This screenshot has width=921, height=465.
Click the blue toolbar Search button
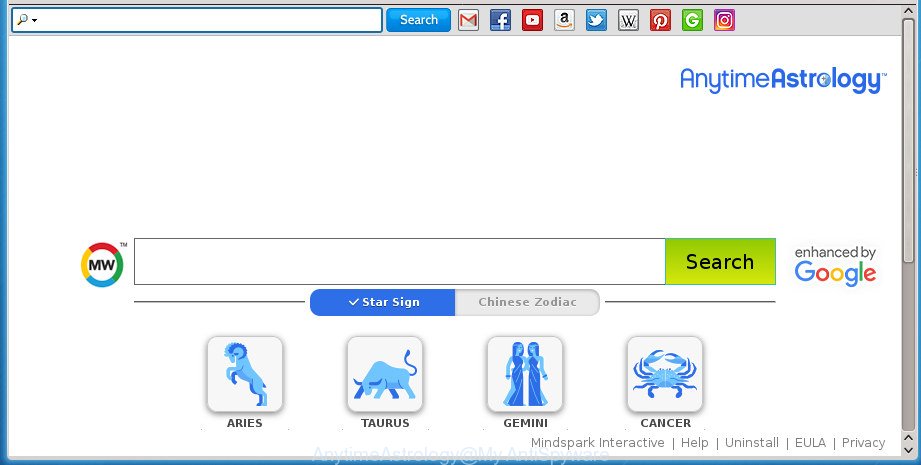418,20
